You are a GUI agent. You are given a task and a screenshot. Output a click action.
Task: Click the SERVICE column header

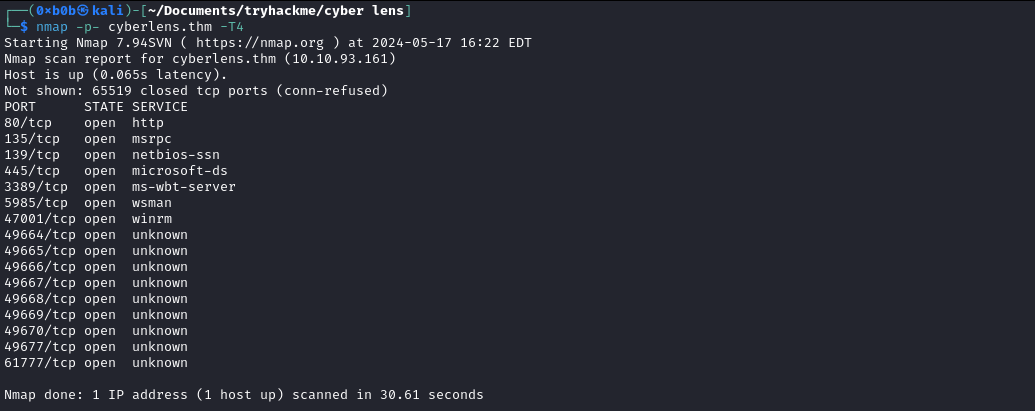tap(159, 107)
